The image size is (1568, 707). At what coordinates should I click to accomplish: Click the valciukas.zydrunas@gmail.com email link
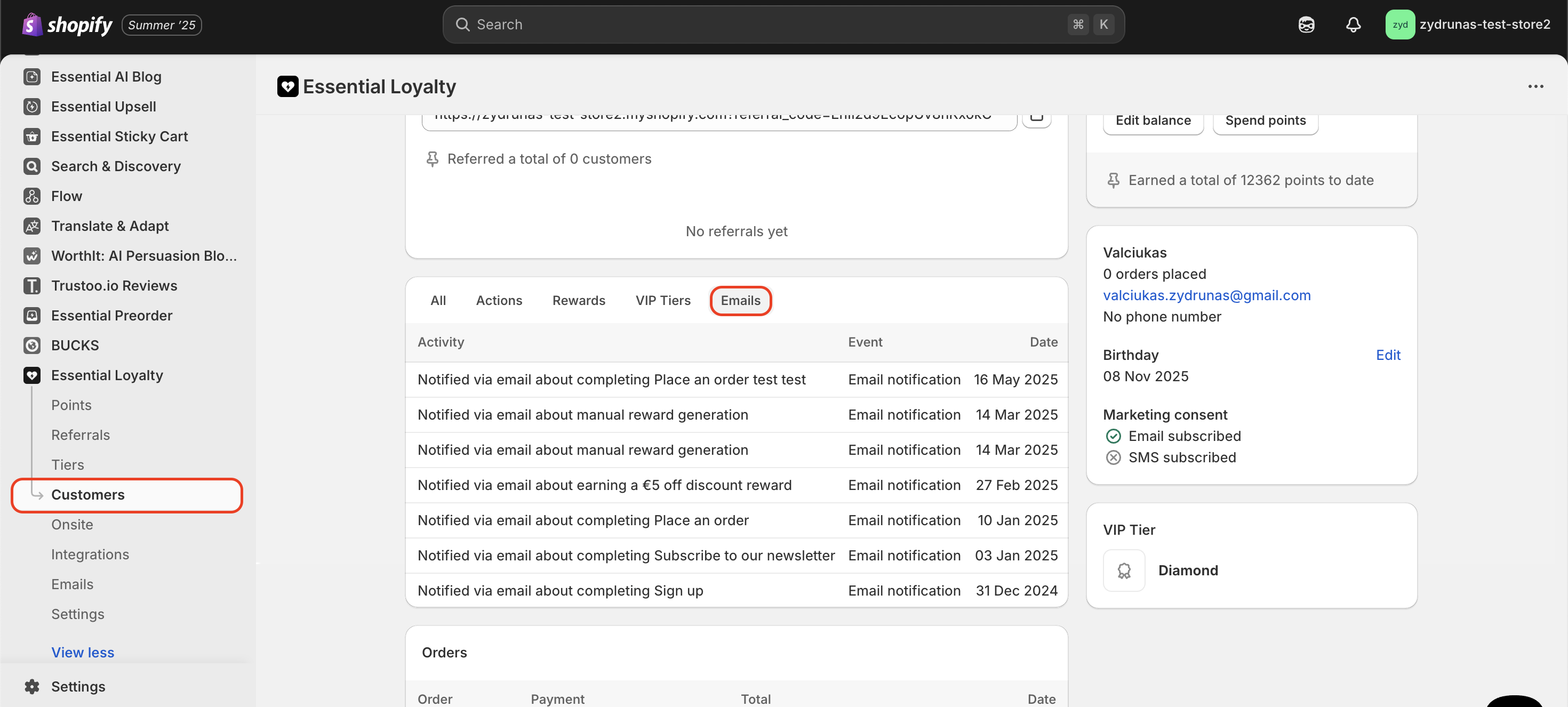pyautogui.click(x=1206, y=295)
